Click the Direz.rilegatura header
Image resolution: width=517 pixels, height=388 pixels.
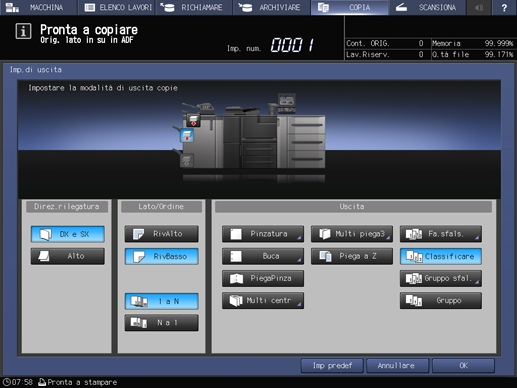coord(67,207)
